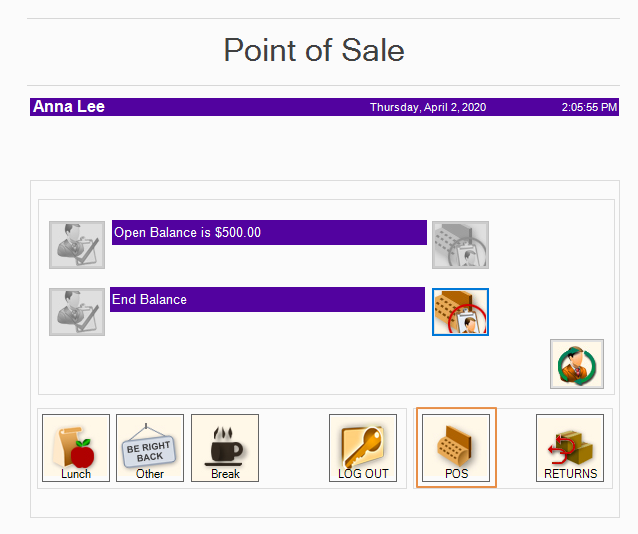Click the Open Balance is $500.00 field
Image resolution: width=638 pixels, height=534 pixels.
(x=269, y=233)
